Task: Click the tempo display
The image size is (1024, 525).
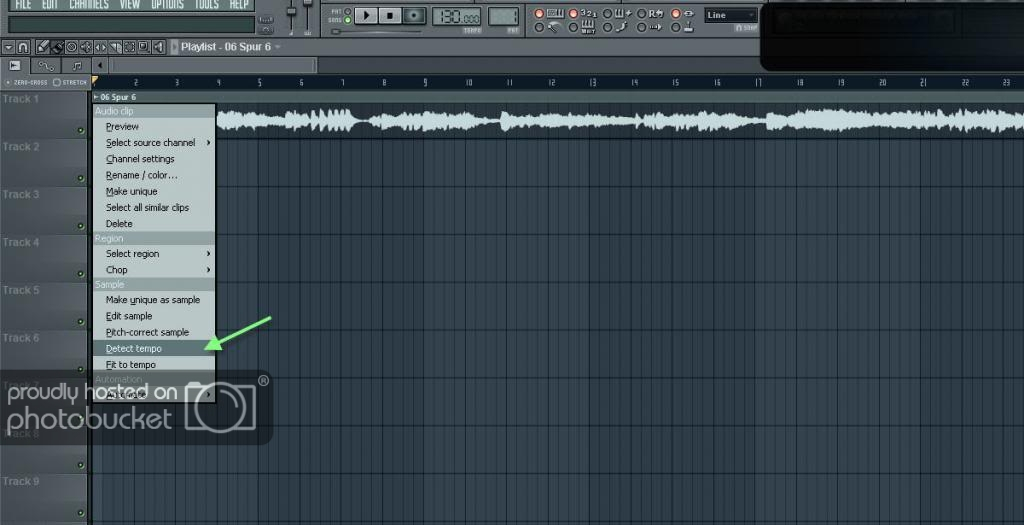Action: click(456, 16)
